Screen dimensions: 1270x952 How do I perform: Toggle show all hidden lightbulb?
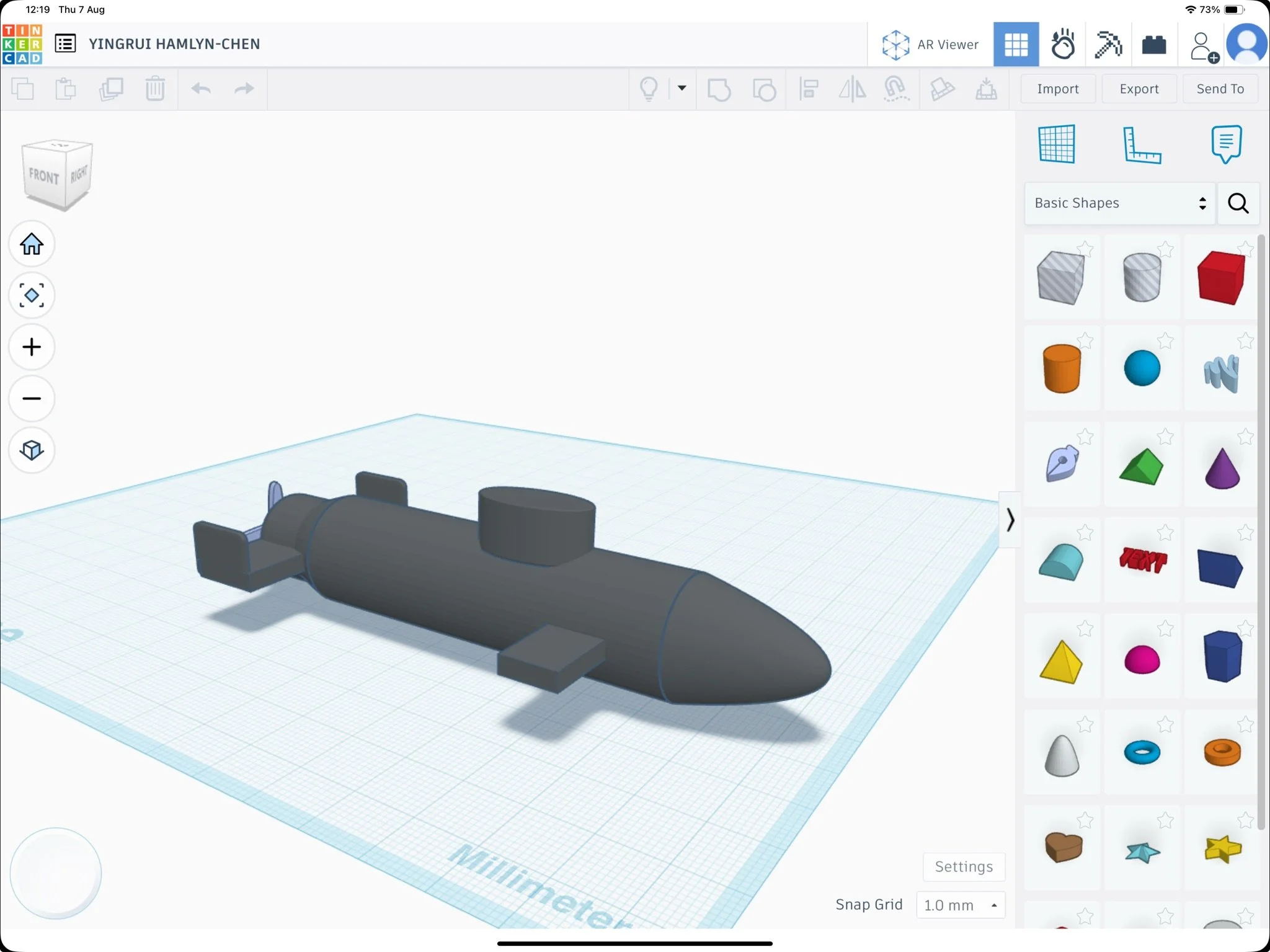tap(649, 89)
